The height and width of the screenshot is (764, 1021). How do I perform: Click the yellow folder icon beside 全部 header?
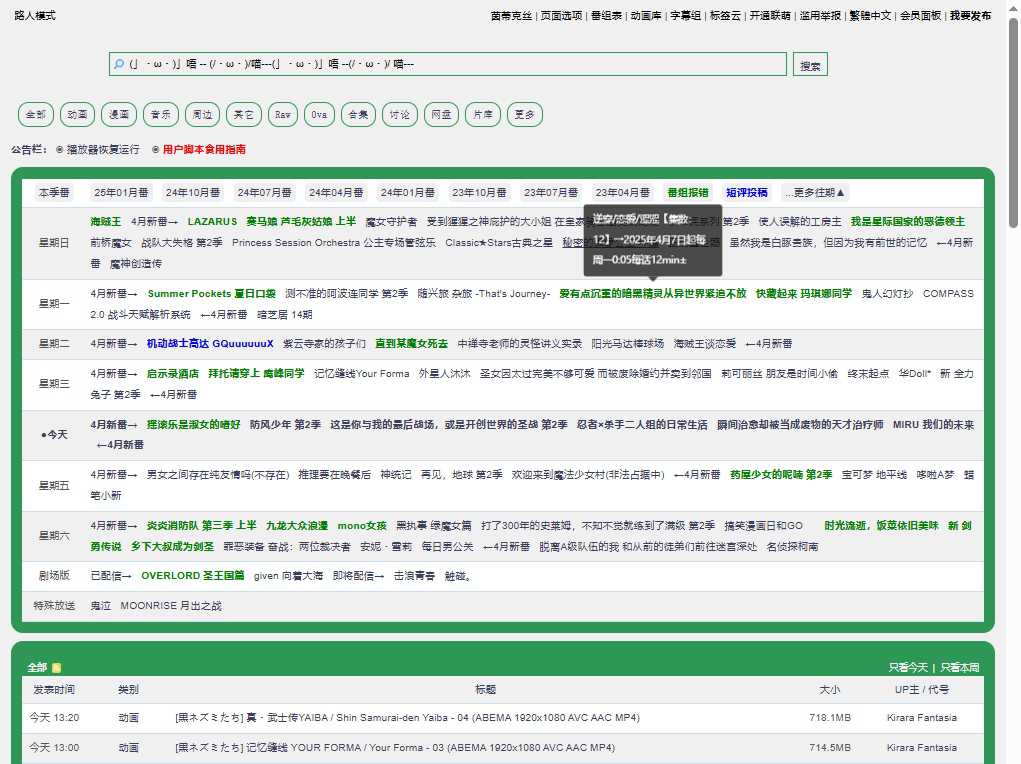click(56, 666)
